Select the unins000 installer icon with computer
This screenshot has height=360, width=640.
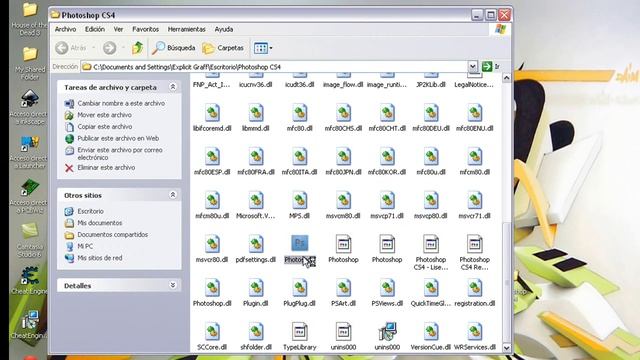click(x=387, y=331)
